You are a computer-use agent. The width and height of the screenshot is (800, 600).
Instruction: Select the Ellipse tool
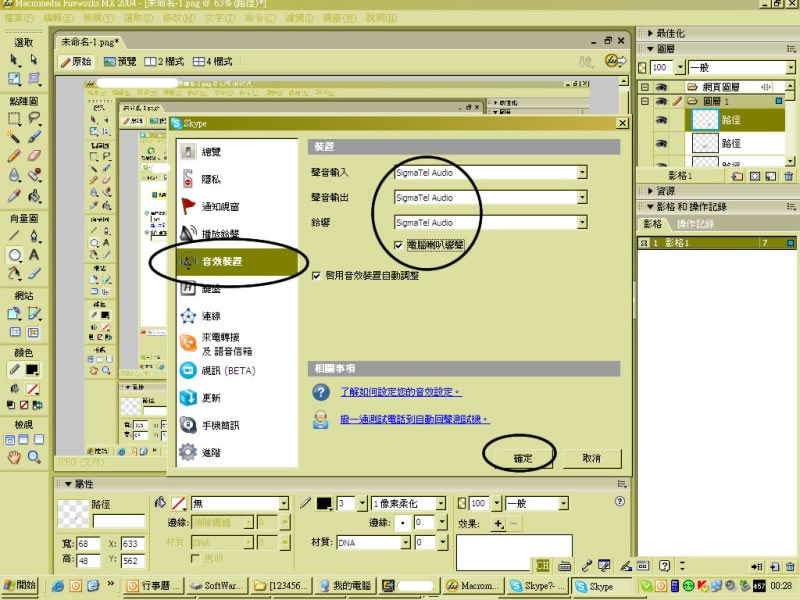(x=14, y=255)
